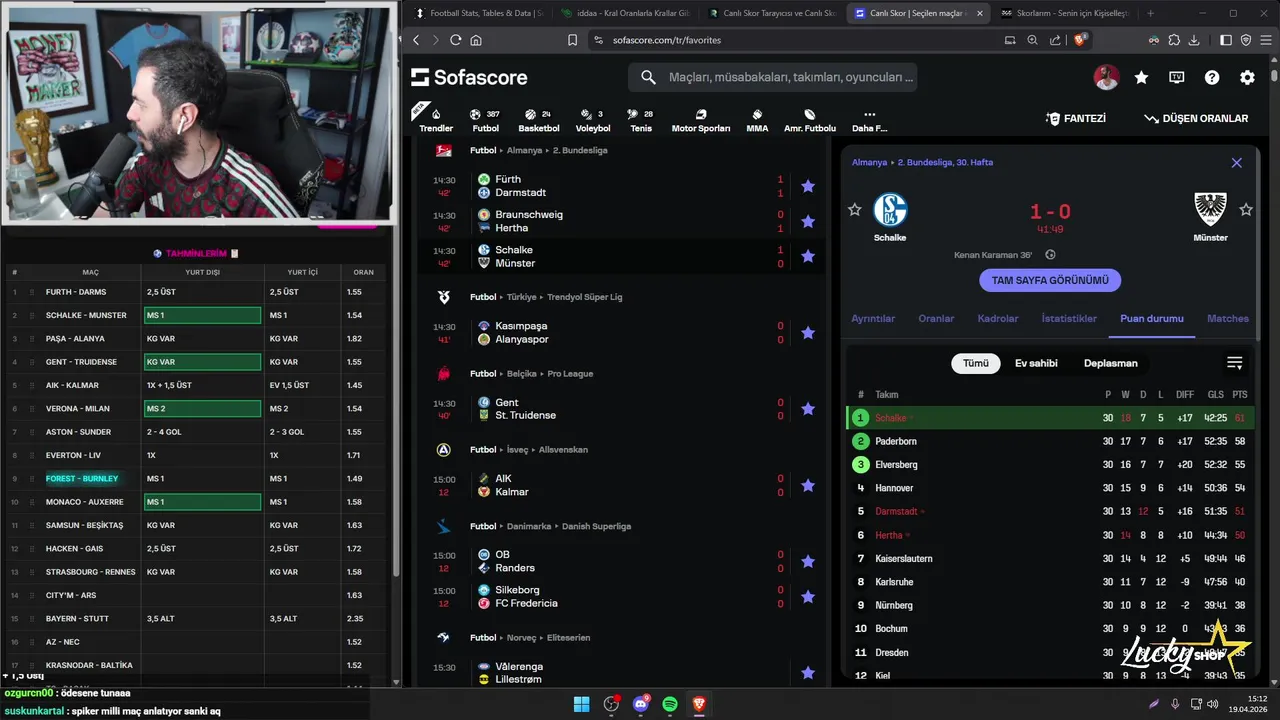The image size is (1280, 720).
Task: Open the standings table view options
Action: pyautogui.click(x=1235, y=363)
